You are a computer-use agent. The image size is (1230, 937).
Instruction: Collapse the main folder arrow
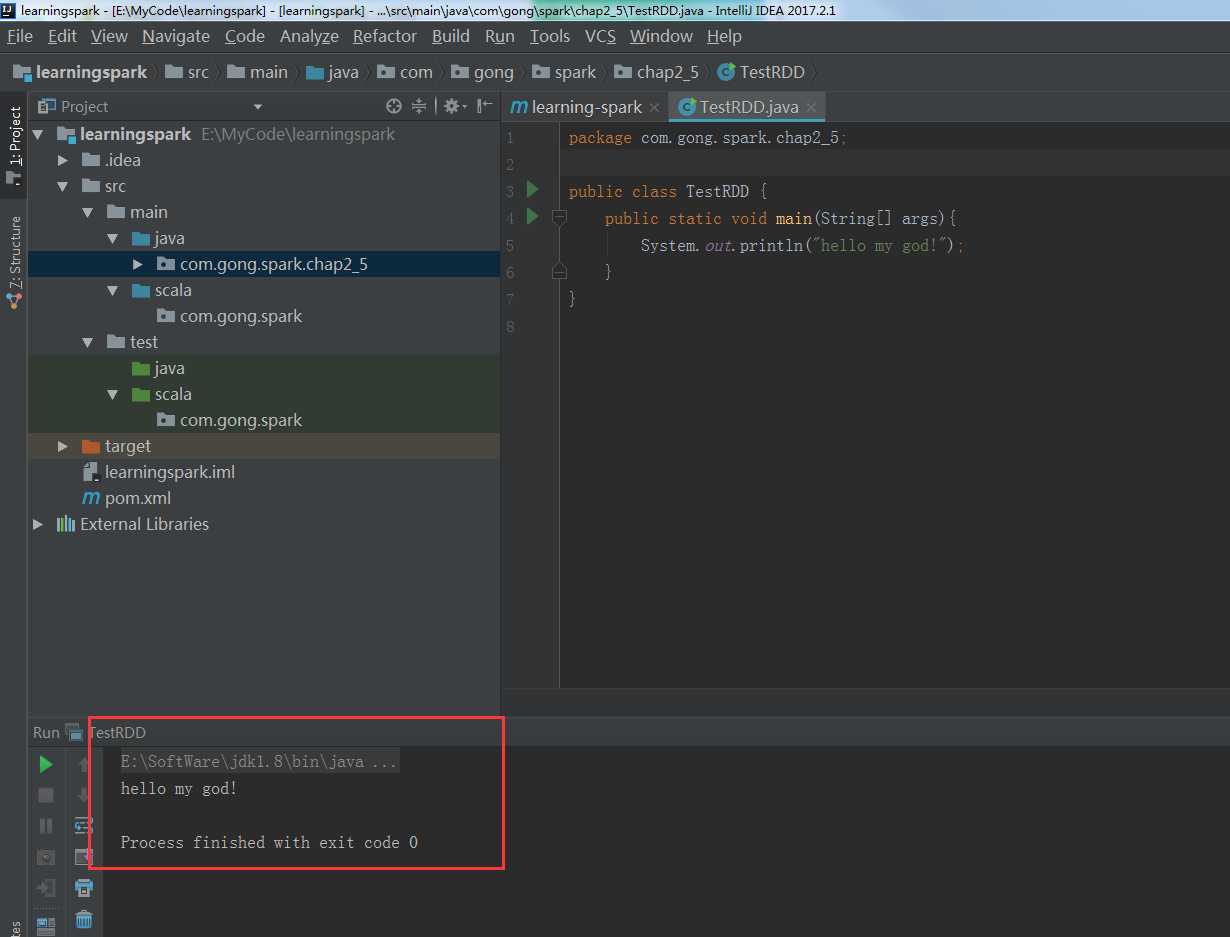tap(88, 212)
